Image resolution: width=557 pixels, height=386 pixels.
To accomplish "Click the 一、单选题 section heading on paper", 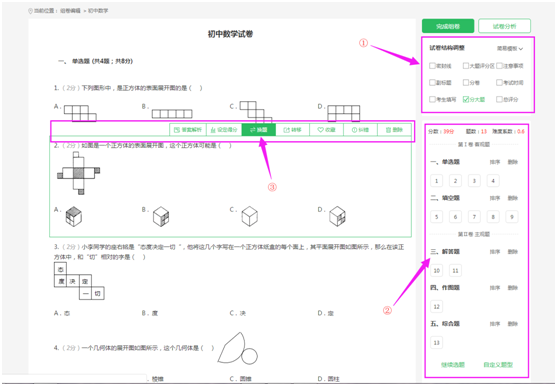I will (95, 61).
